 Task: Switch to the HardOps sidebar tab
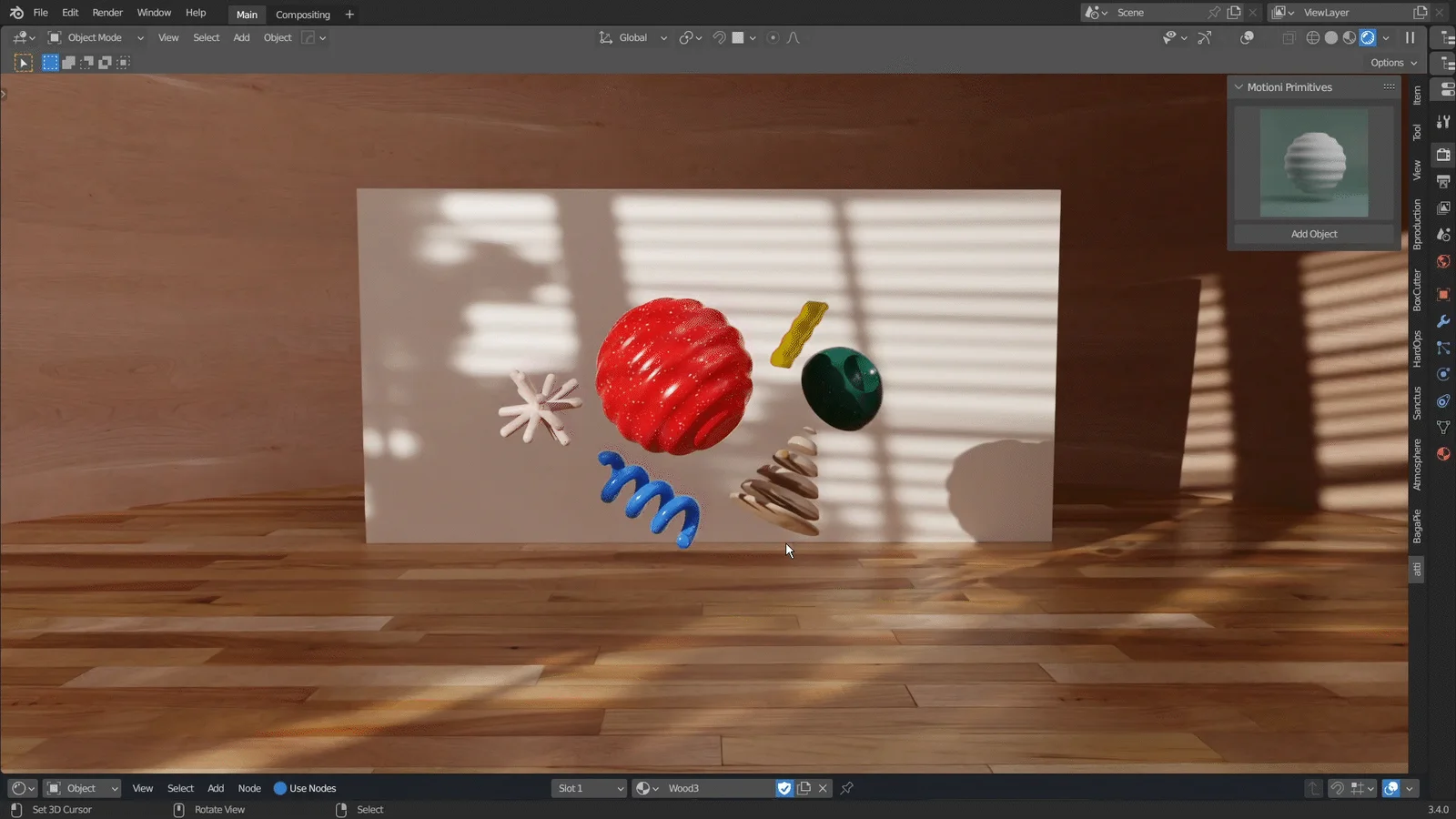coord(1417,348)
